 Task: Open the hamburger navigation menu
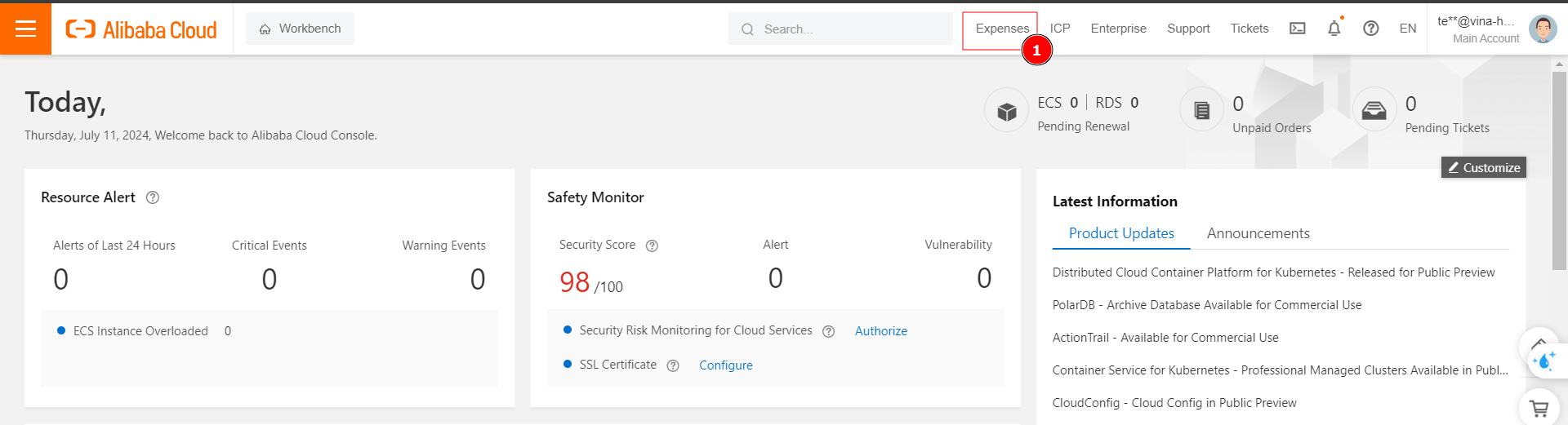(25, 29)
